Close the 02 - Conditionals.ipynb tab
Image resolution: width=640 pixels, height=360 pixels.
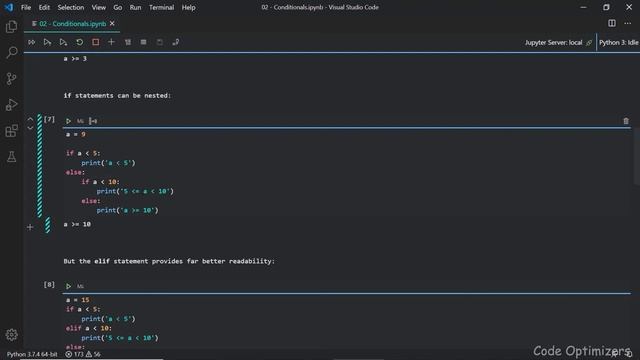click(112, 23)
